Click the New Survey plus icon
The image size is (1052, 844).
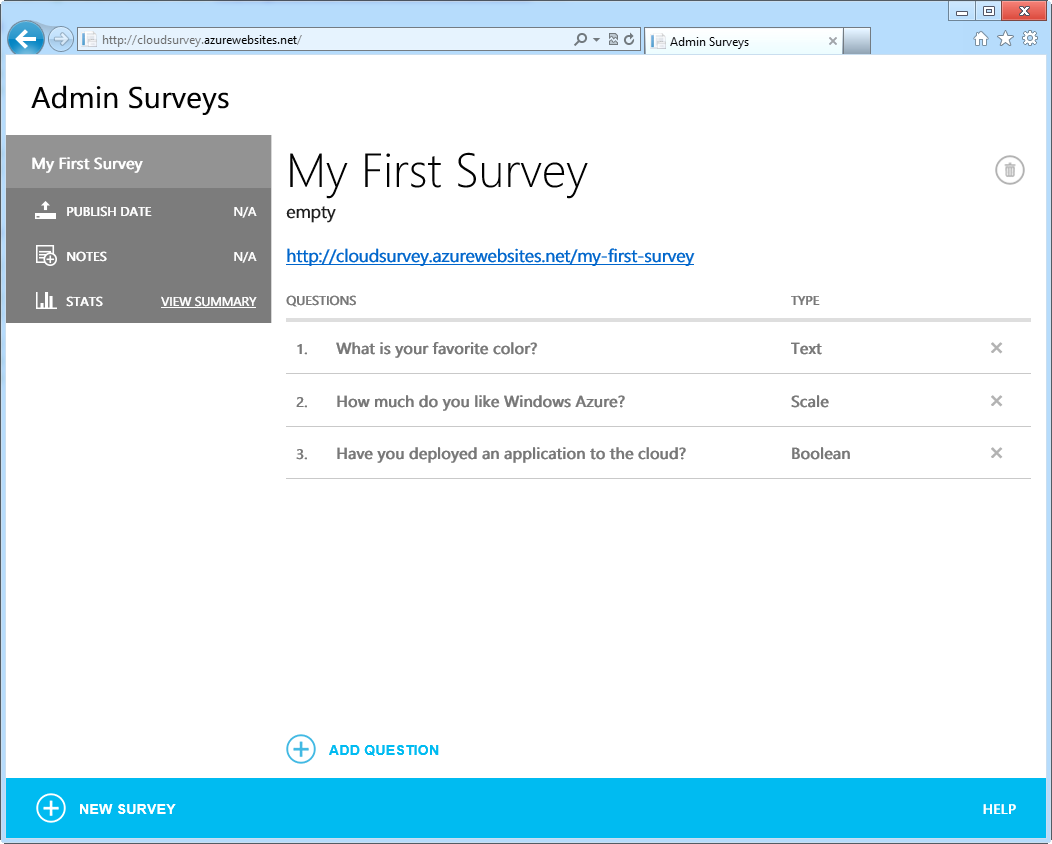(51, 808)
